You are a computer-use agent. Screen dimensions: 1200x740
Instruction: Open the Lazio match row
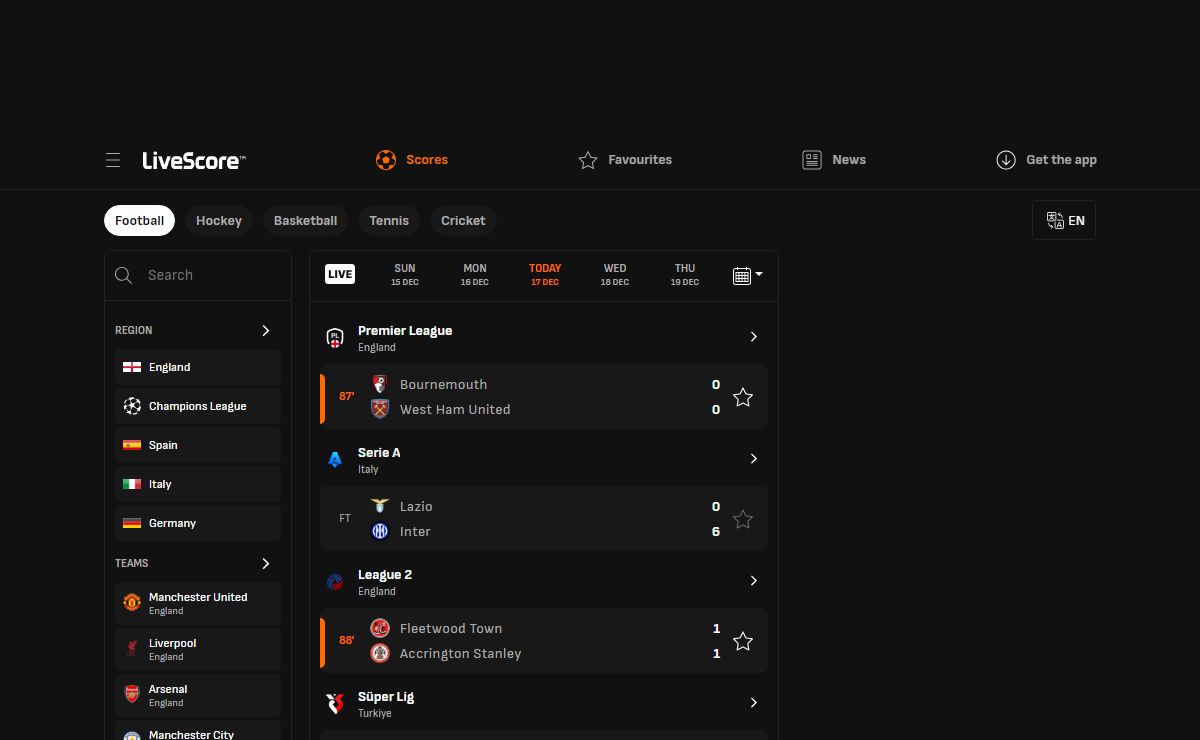(x=544, y=519)
